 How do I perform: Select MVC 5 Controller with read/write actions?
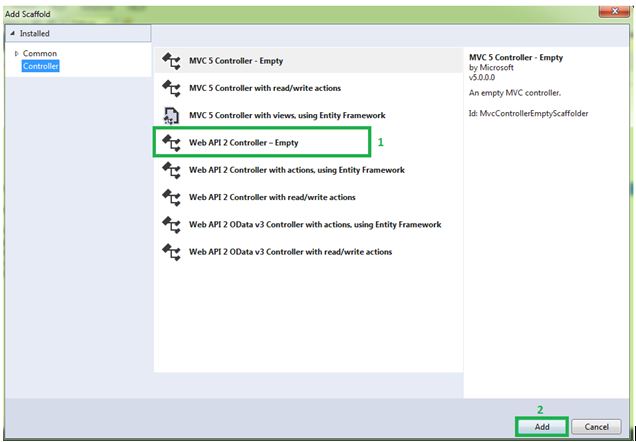click(309, 88)
